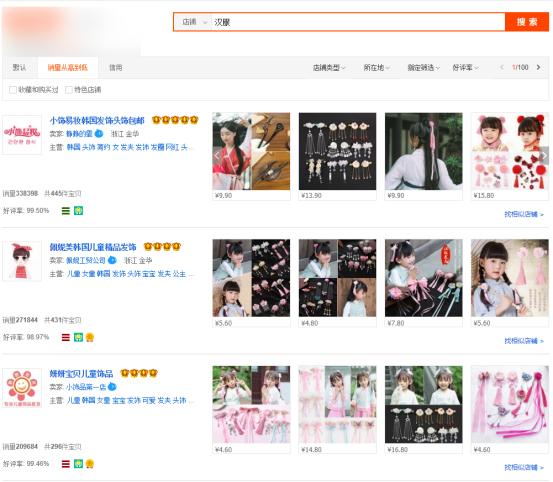
Task: Click 找相似店铺 link for 佩妮芙 shop
Action: 524,341
